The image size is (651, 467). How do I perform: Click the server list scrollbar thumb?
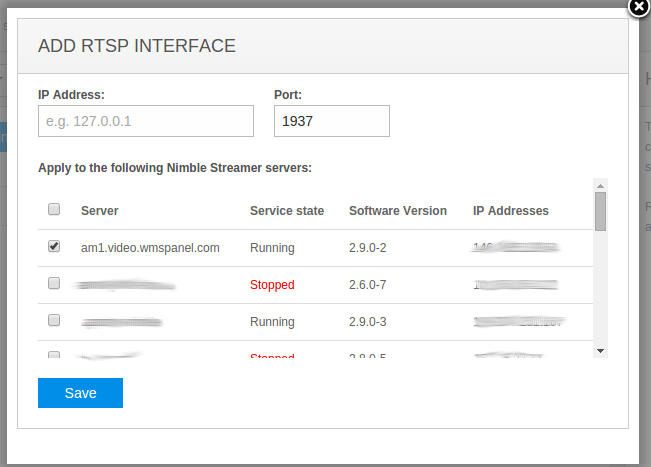(600, 211)
